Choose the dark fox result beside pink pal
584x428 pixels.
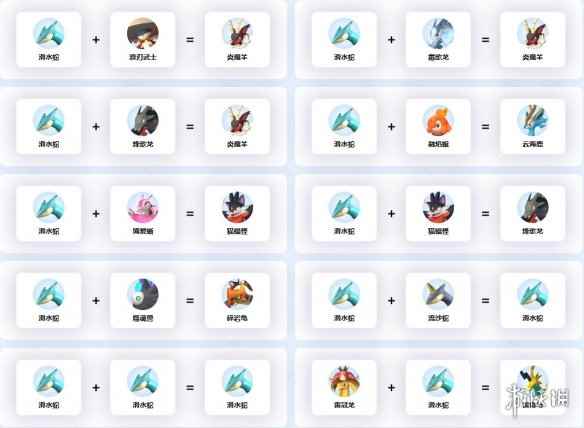click(x=237, y=207)
